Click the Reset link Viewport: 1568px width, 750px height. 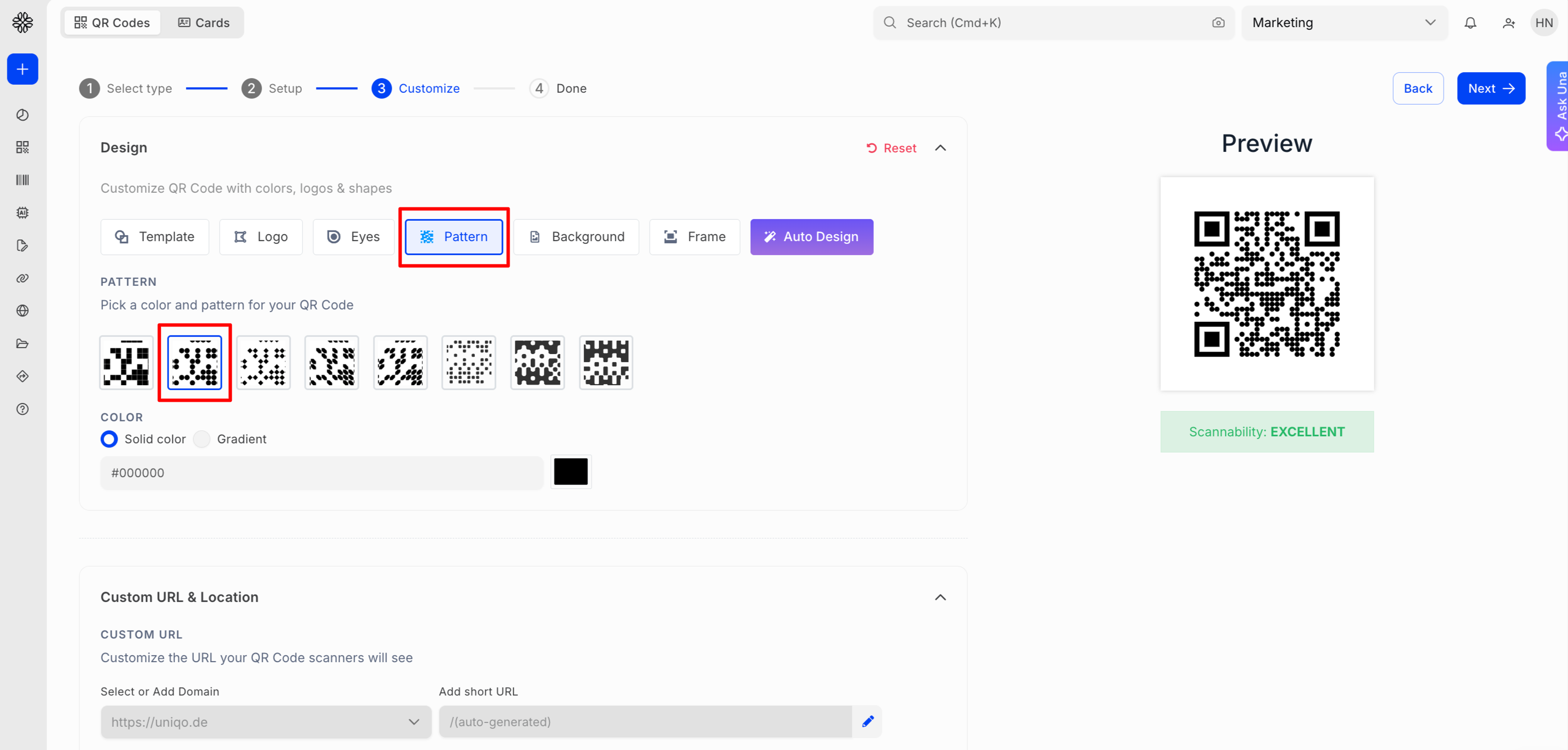click(892, 148)
